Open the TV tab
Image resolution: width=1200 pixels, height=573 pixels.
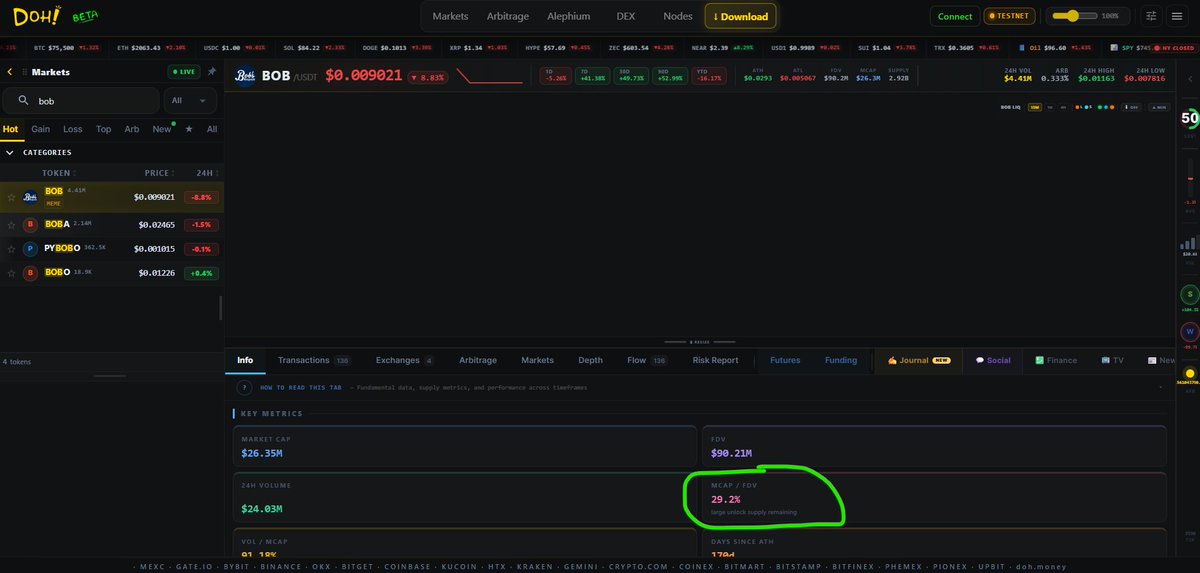click(x=1112, y=360)
